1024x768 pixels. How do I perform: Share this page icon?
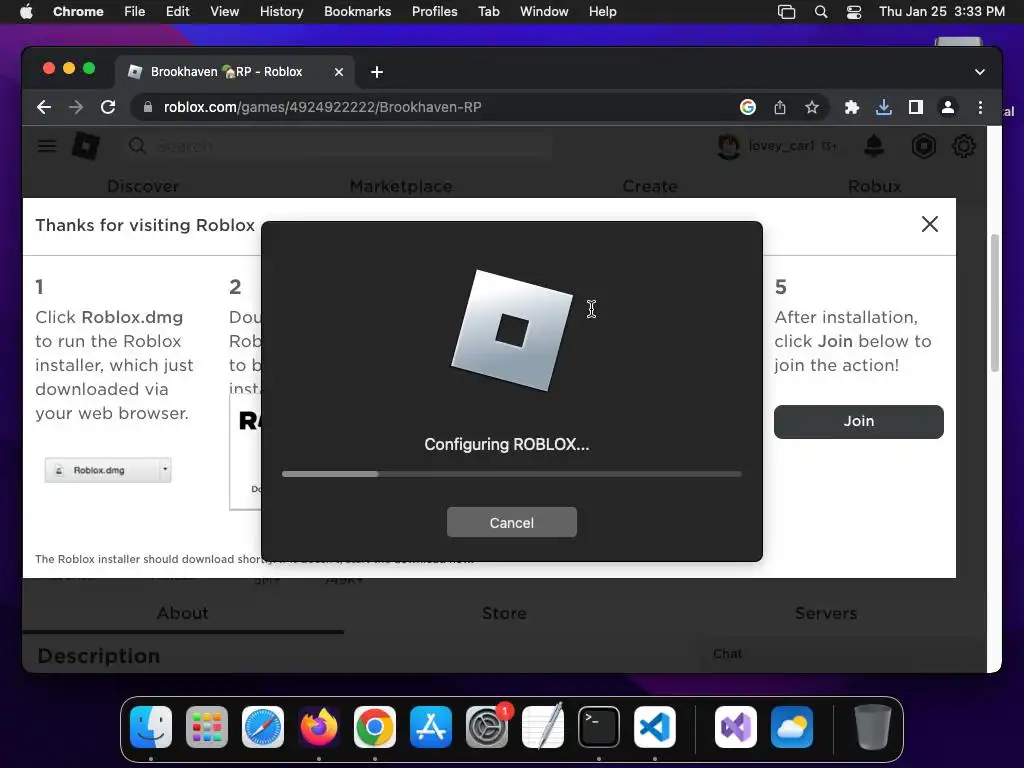[x=780, y=107]
